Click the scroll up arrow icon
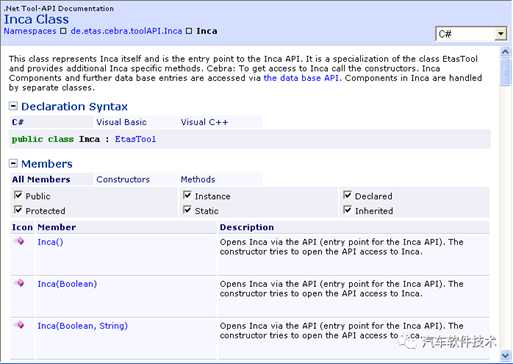The image size is (513, 364). (x=505, y=52)
